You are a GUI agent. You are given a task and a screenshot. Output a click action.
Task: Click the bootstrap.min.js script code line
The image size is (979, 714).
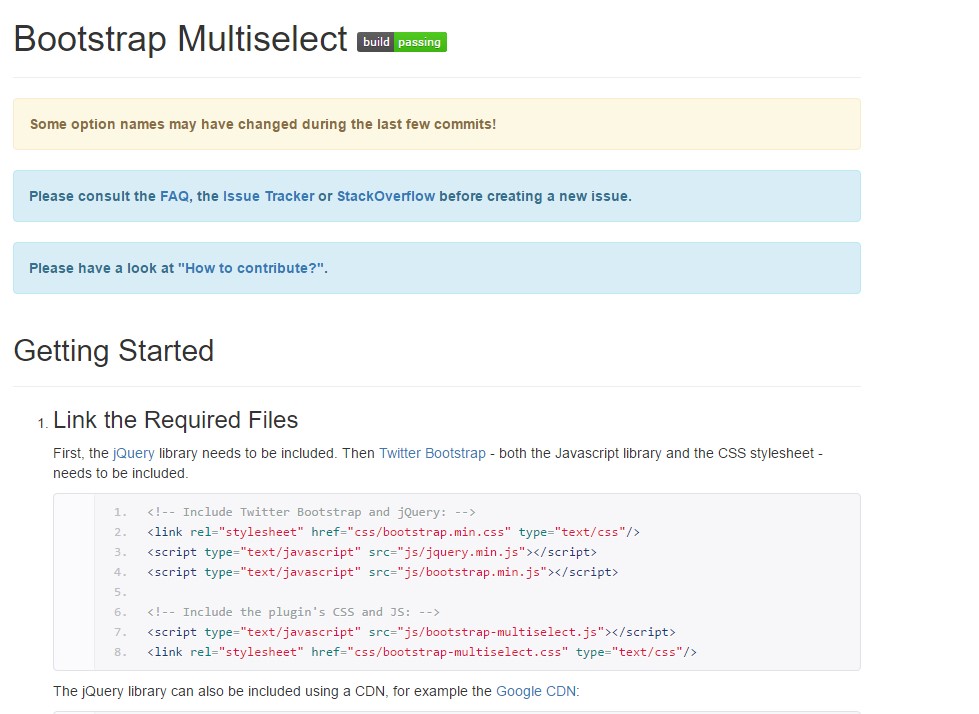pos(382,572)
